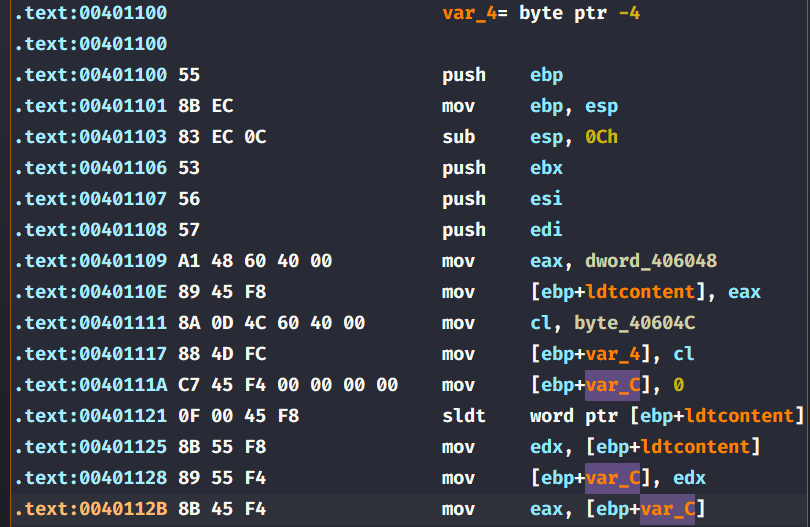810x527 pixels.
Task: Select the sldt instruction mnemonic
Action: tap(463, 416)
